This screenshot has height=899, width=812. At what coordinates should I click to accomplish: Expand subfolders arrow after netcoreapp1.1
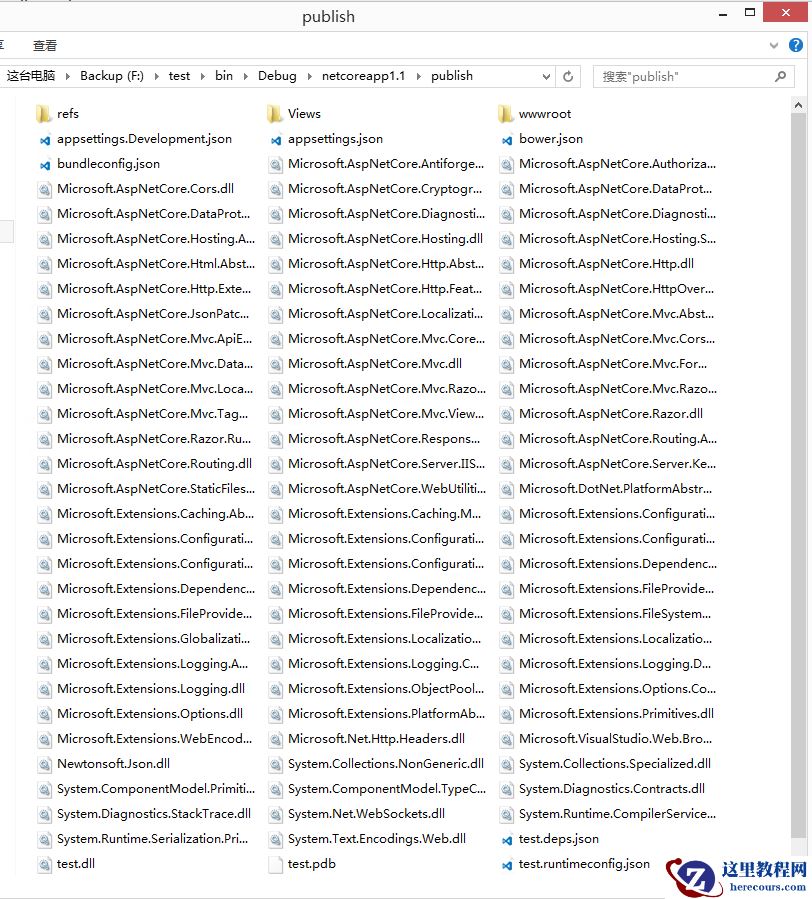(419, 76)
